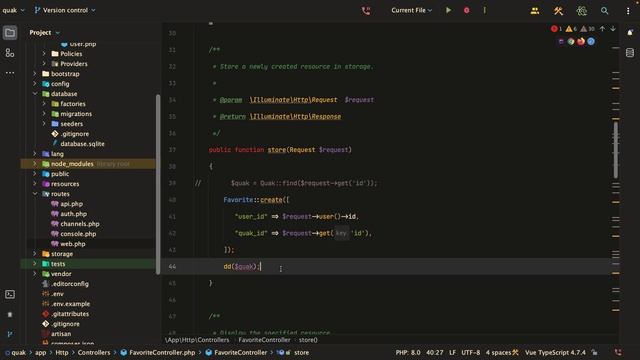The image size is (640, 360).
Task: Click the Illuminate Http Response link
Action: [x=295, y=117]
